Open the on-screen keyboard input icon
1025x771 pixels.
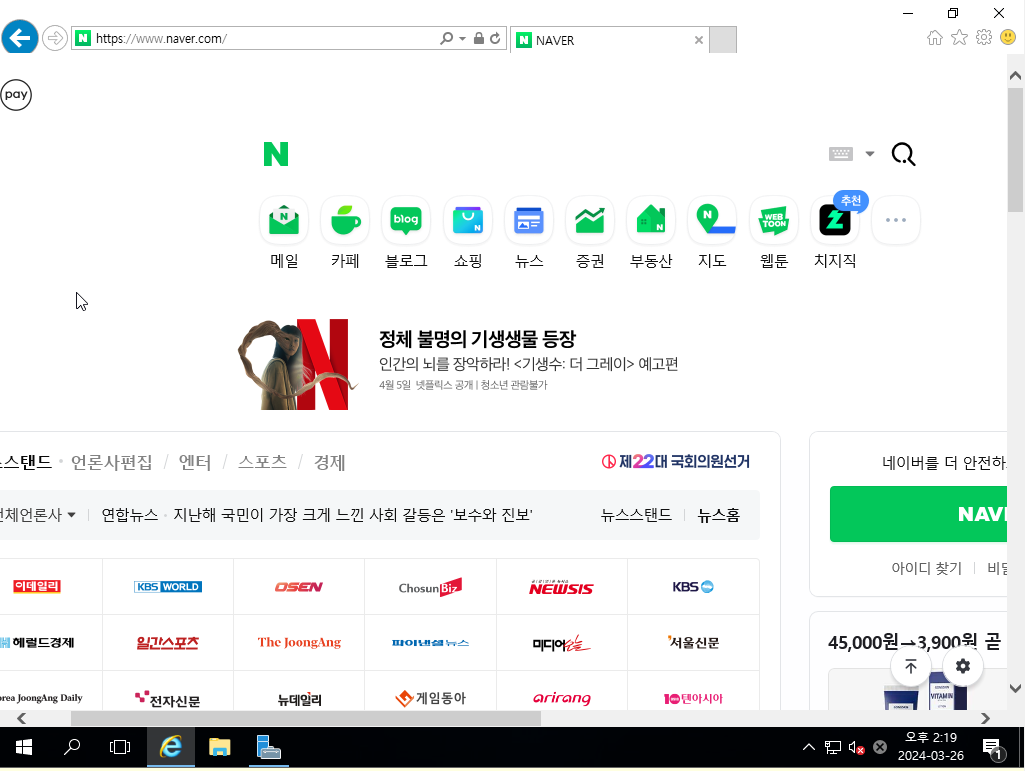[x=841, y=154]
